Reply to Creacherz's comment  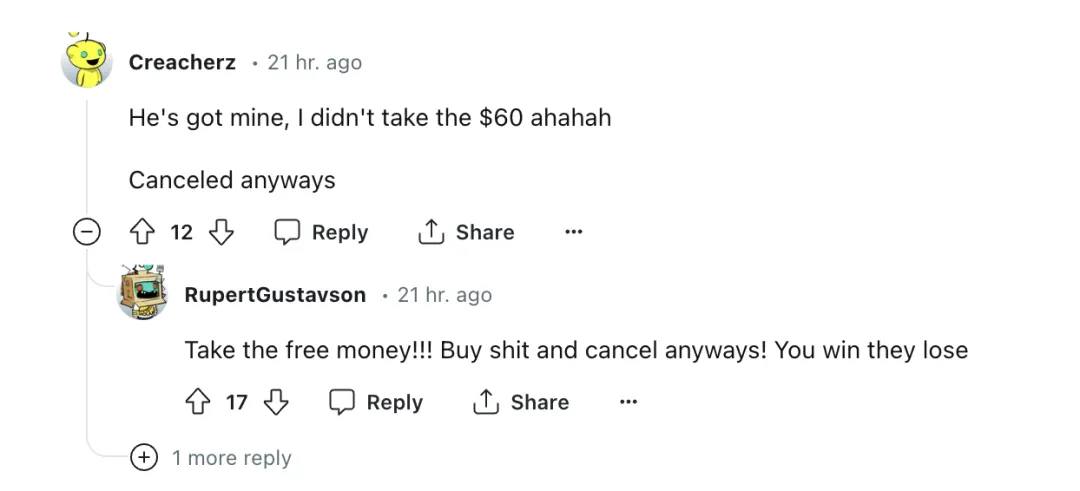[x=322, y=233]
